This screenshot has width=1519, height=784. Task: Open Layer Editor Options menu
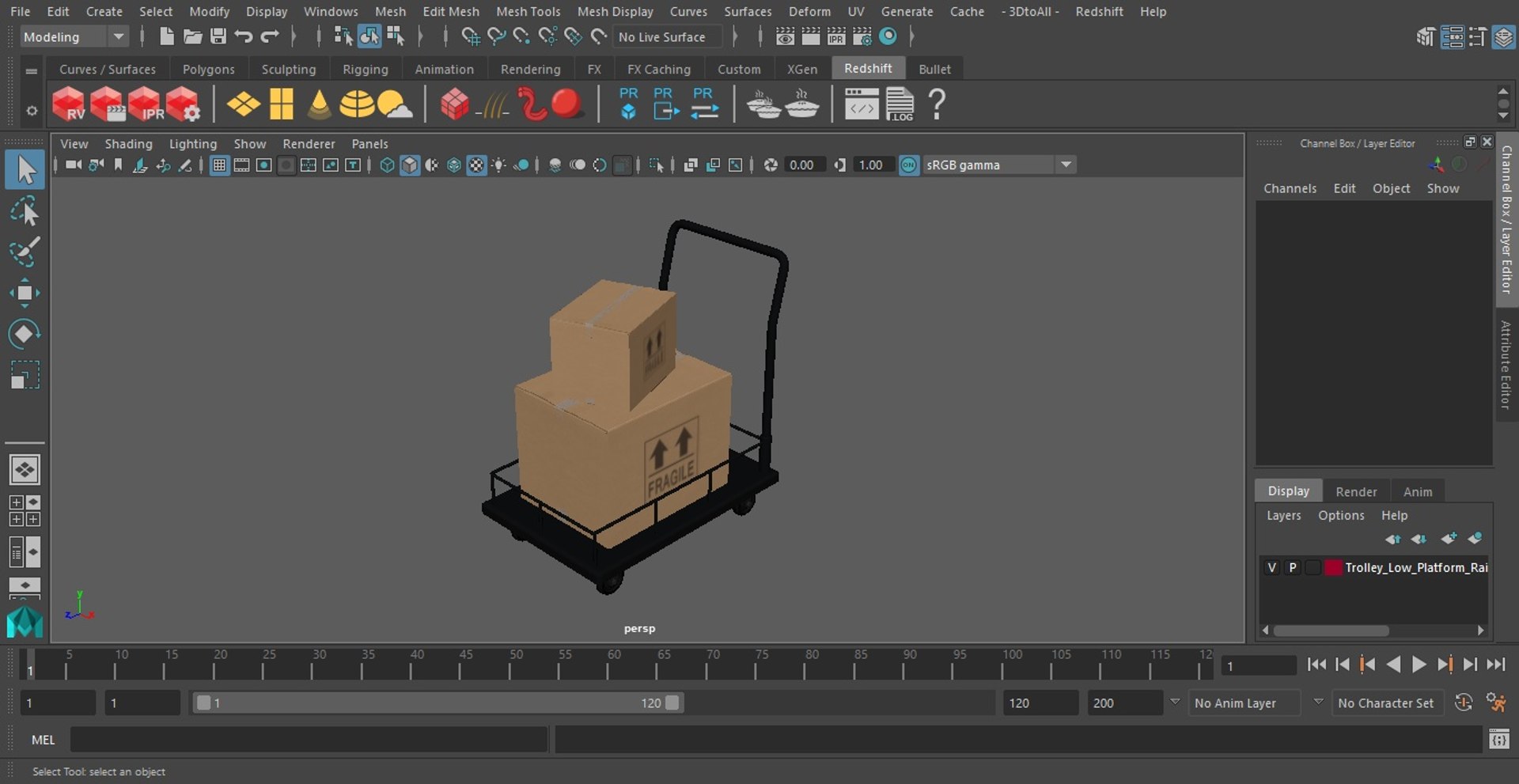(1341, 516)
